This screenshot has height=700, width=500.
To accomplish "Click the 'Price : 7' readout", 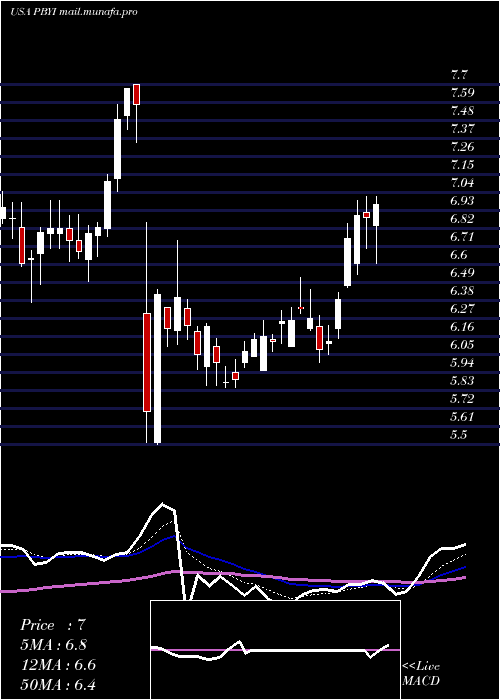I will [x=53, y=625].
